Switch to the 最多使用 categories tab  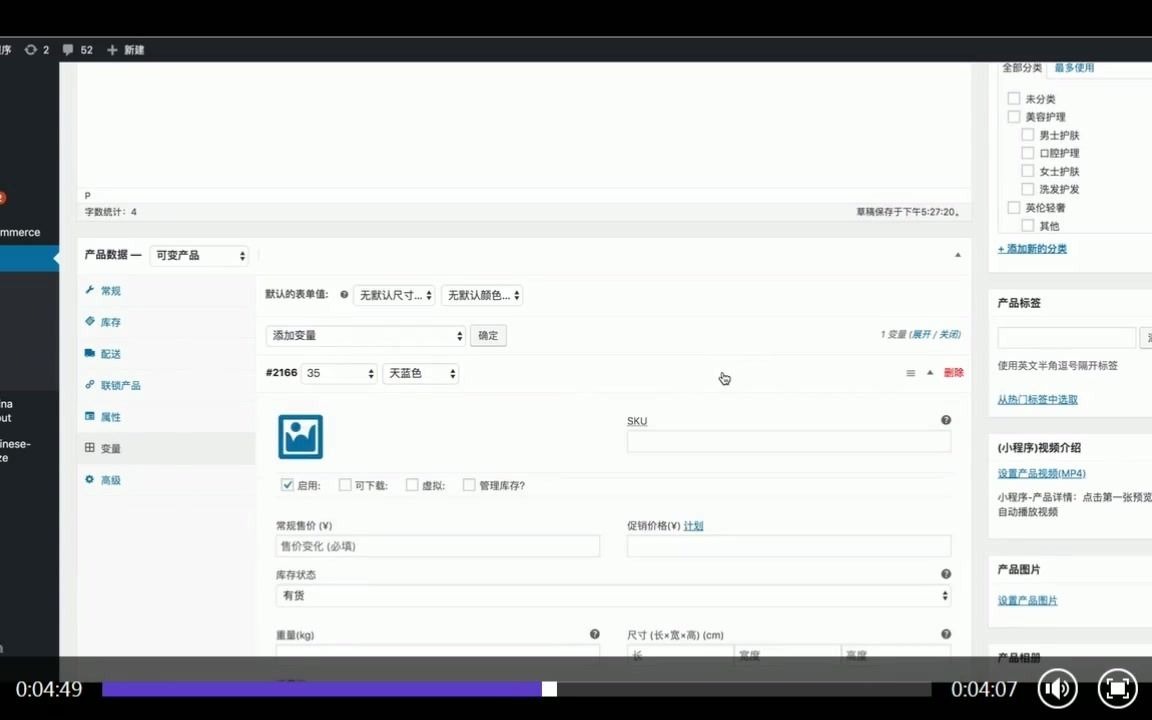coord(1074,68)
